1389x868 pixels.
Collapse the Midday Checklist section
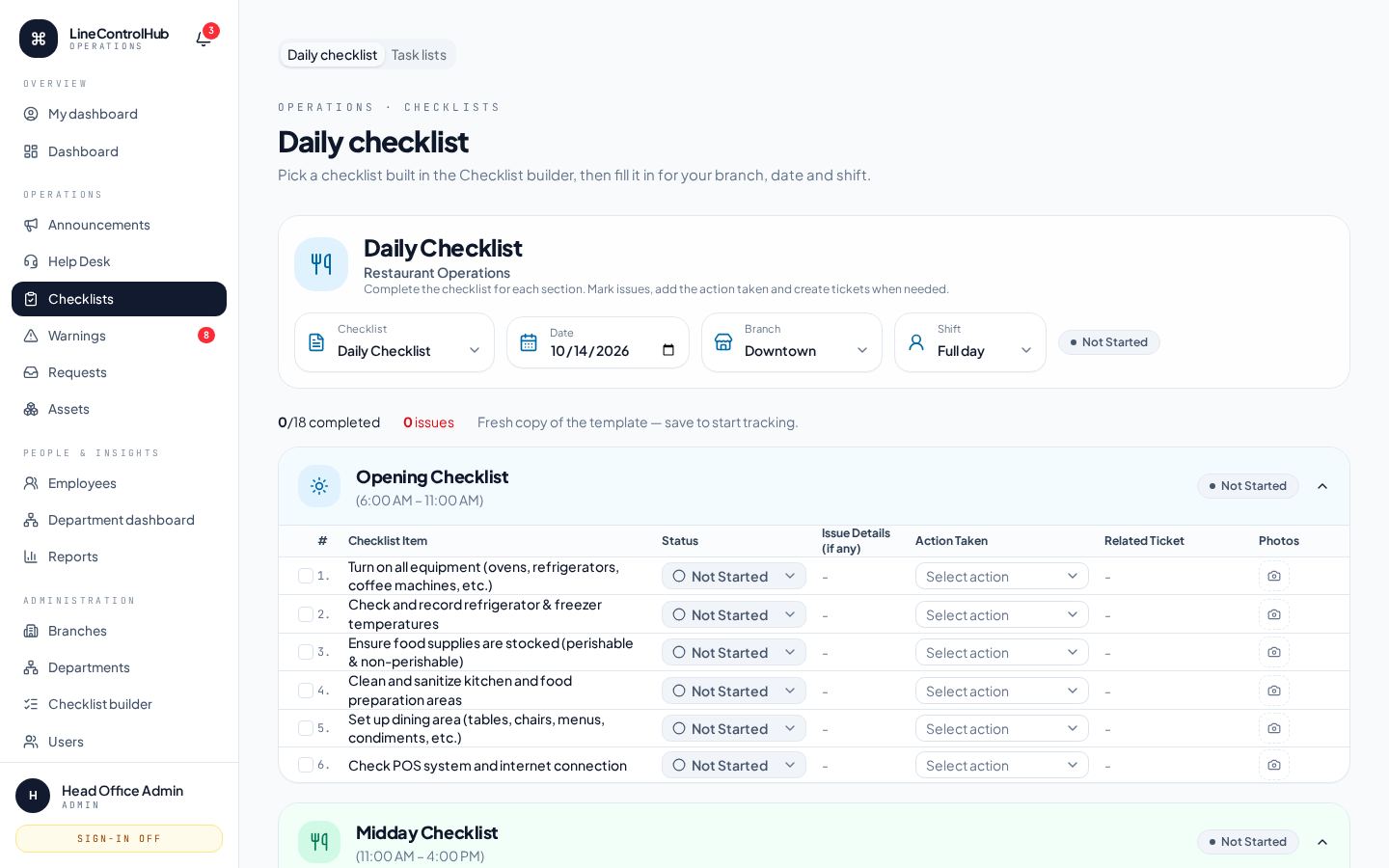pyautogui.click(x=1322, y=842)
